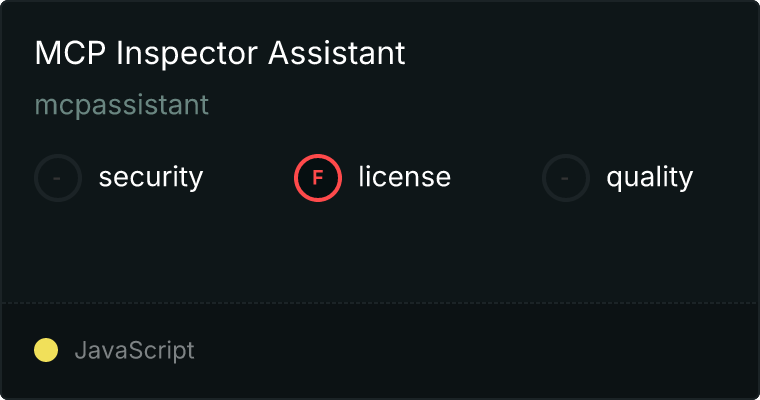This screenshot has width=760, height=400.
Task: Click the dash inside the security circle
Action: pos(57,178)
